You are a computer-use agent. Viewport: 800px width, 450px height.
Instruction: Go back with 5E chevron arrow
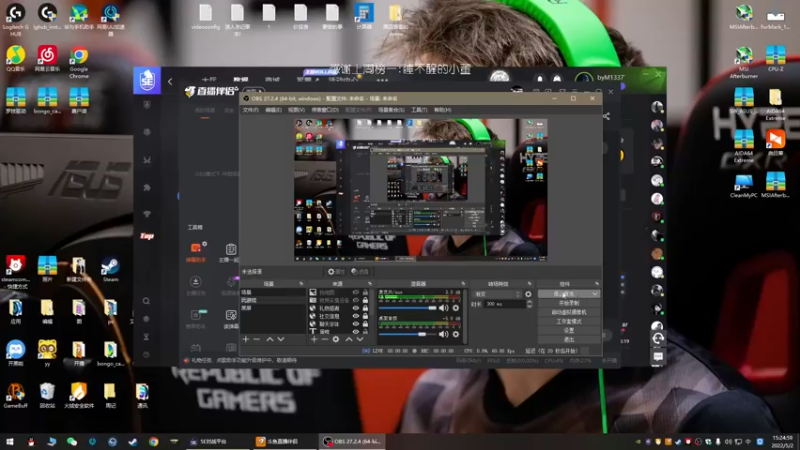pyautogui.click(x=170, y=81)
